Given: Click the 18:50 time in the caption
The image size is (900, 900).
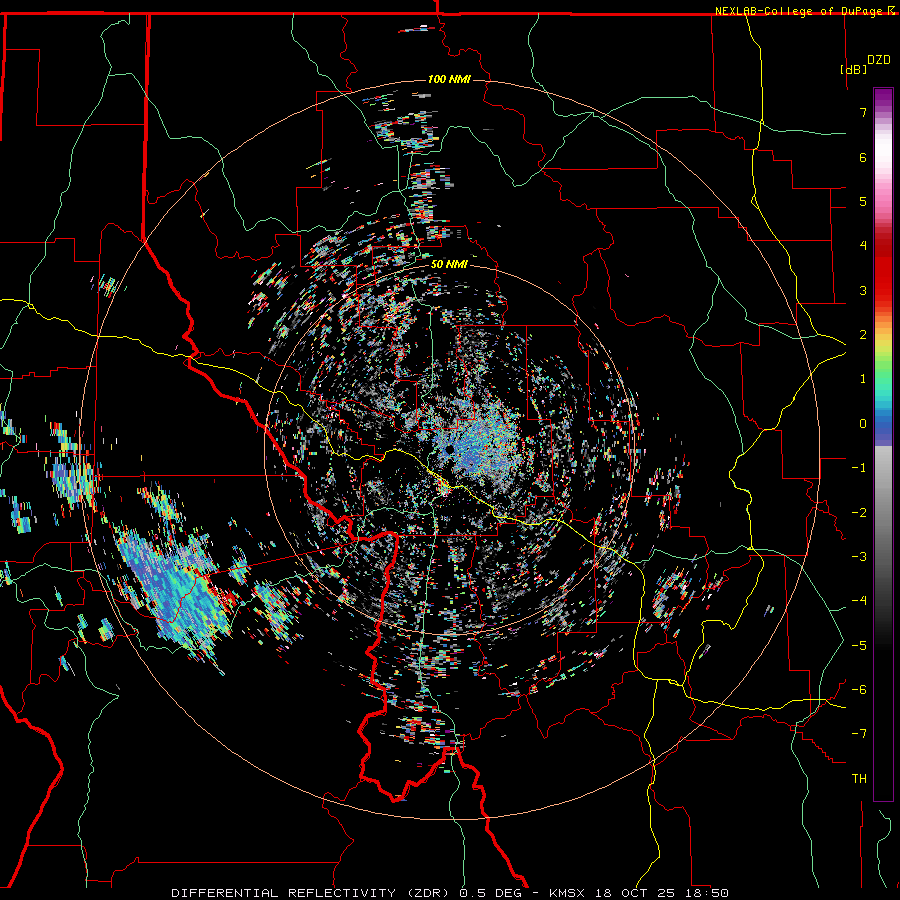Looking at the screenshot, I should (709, 893).
